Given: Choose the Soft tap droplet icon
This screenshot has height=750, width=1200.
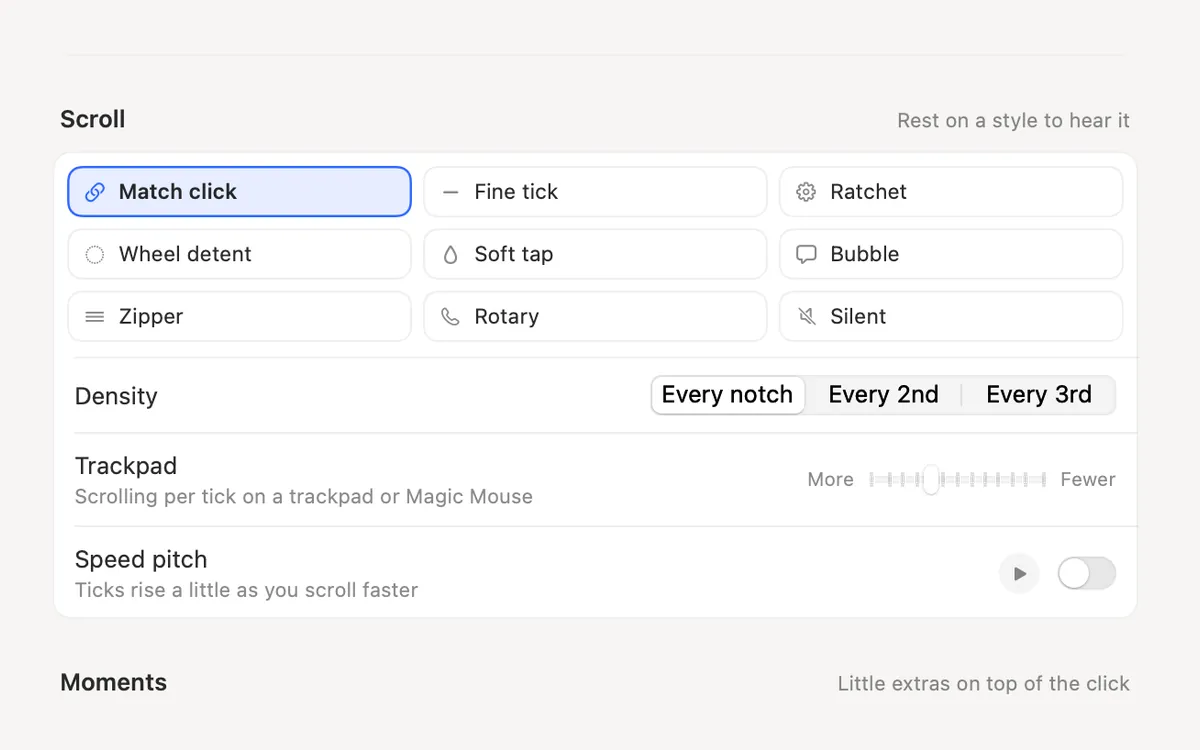Looking at the screenshot, I should 451,255.
